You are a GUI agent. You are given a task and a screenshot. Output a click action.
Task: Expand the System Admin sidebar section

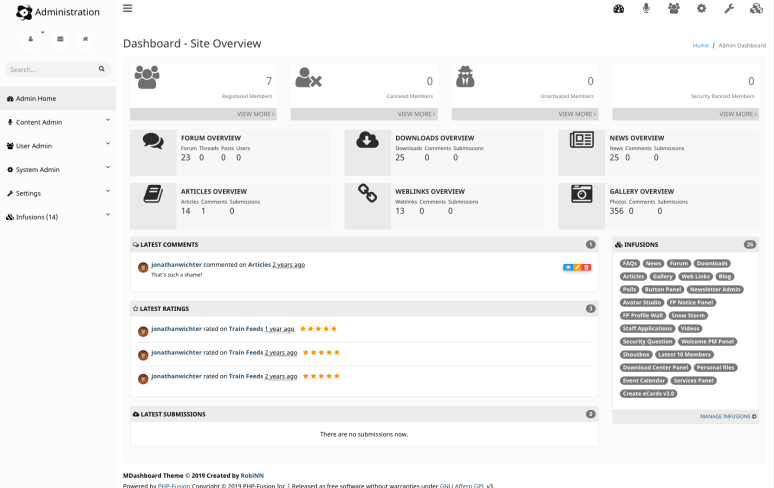click(x=57, y=169)
